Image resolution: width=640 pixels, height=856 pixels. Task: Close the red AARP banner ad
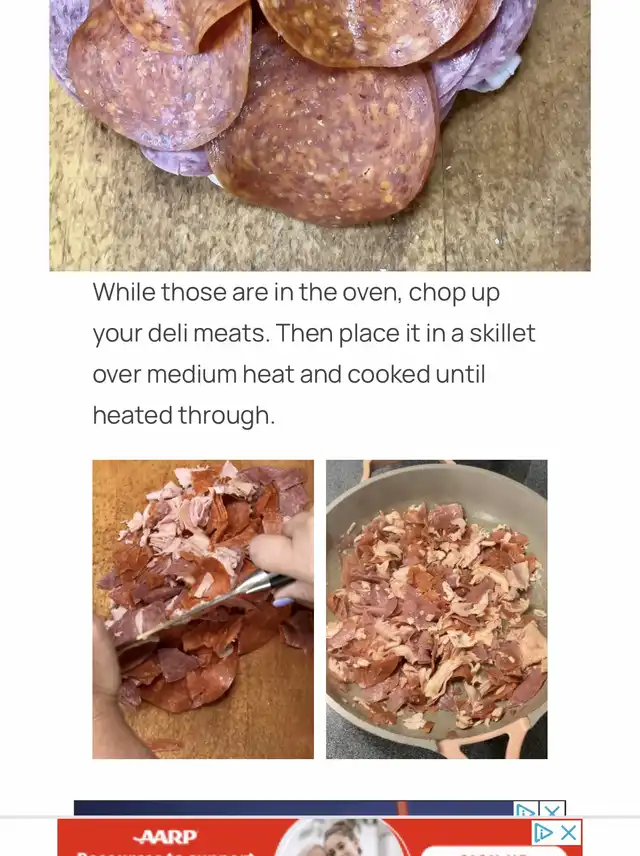[569, 833]
